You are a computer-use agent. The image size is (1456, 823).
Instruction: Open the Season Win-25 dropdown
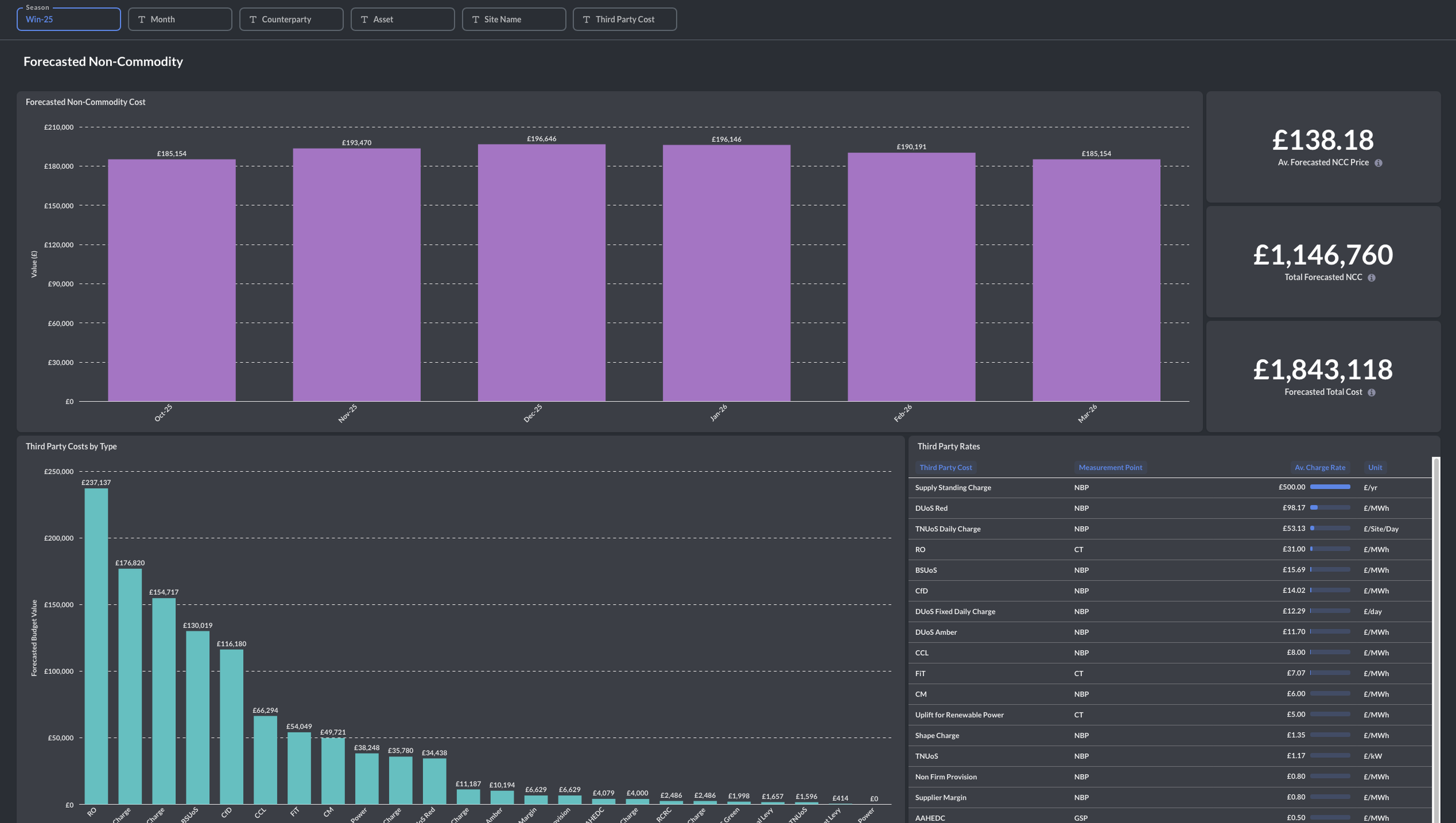69,20
